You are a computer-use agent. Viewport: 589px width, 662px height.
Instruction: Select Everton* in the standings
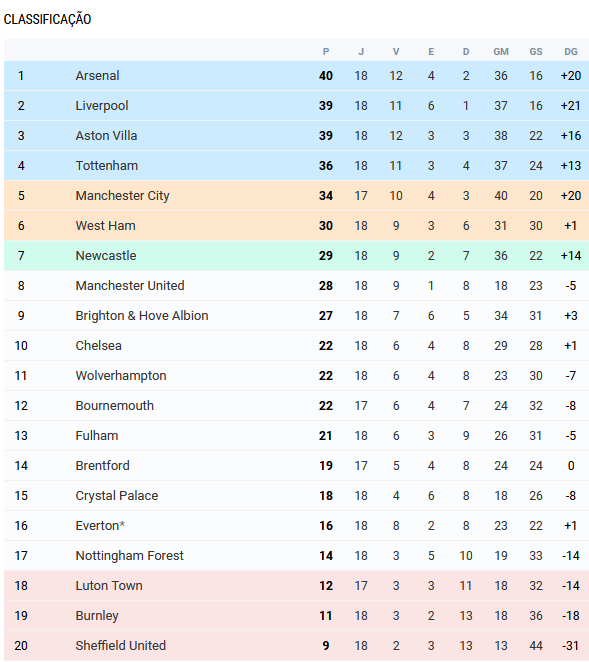click(100, 525)
